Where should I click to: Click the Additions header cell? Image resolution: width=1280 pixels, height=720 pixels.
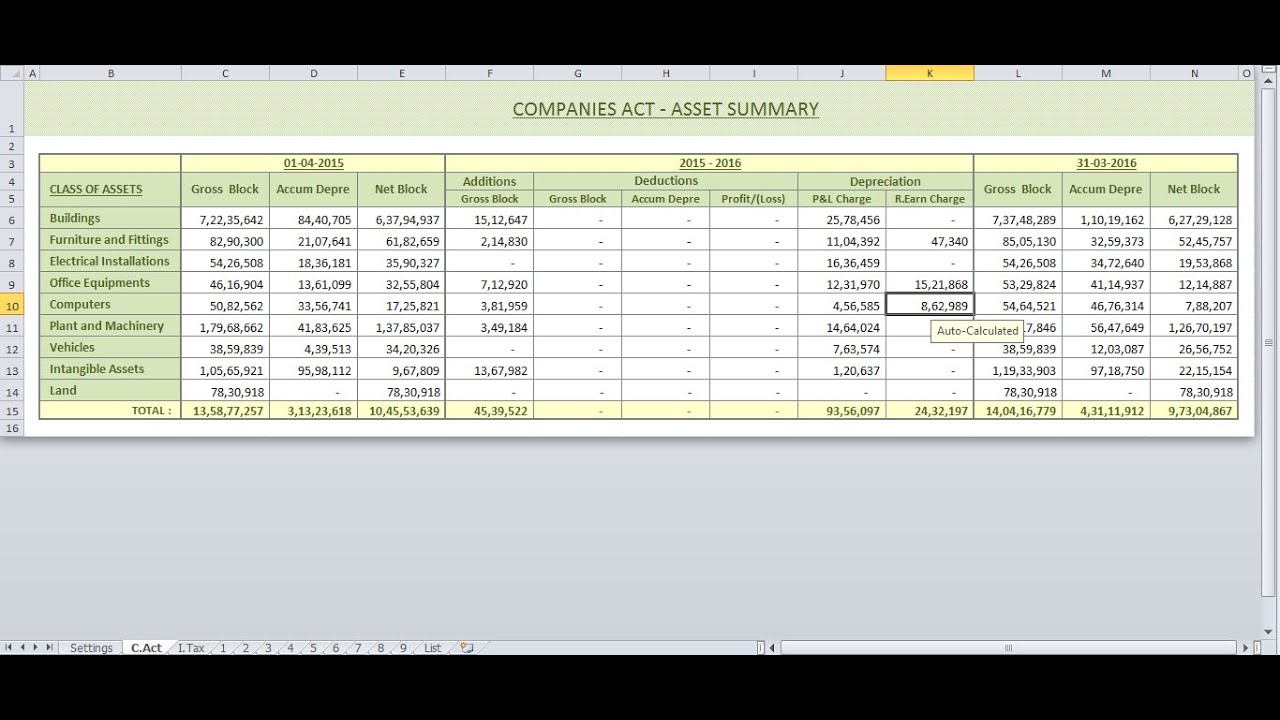[x=490, y=181]
